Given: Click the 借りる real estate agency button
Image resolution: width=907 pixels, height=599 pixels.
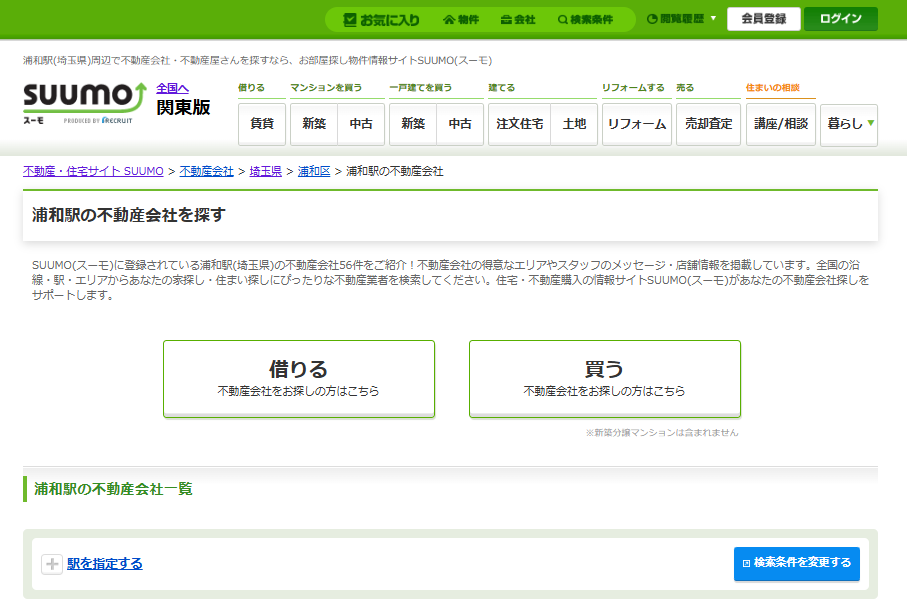Looking at the screenshot, I should pyautogui.click(x=298, y=379).
